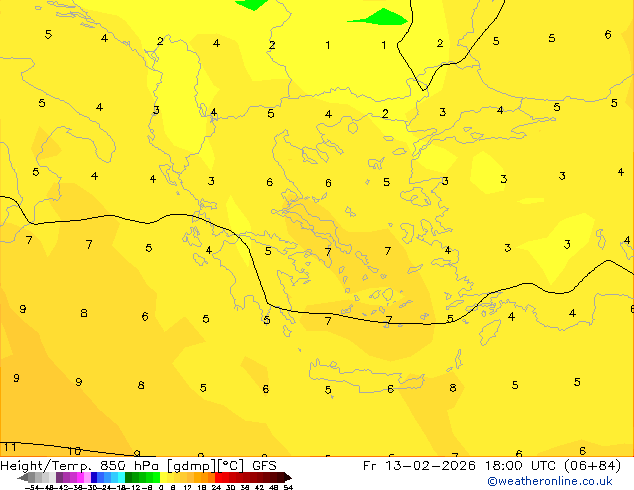Select the bright red legend swatch
634x490 pixels.
tap(218, 477)
